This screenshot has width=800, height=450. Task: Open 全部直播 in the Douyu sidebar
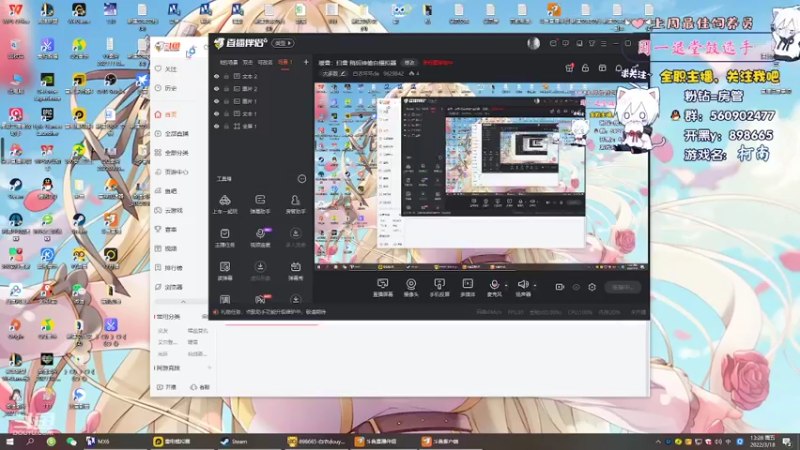pos(172,134)
